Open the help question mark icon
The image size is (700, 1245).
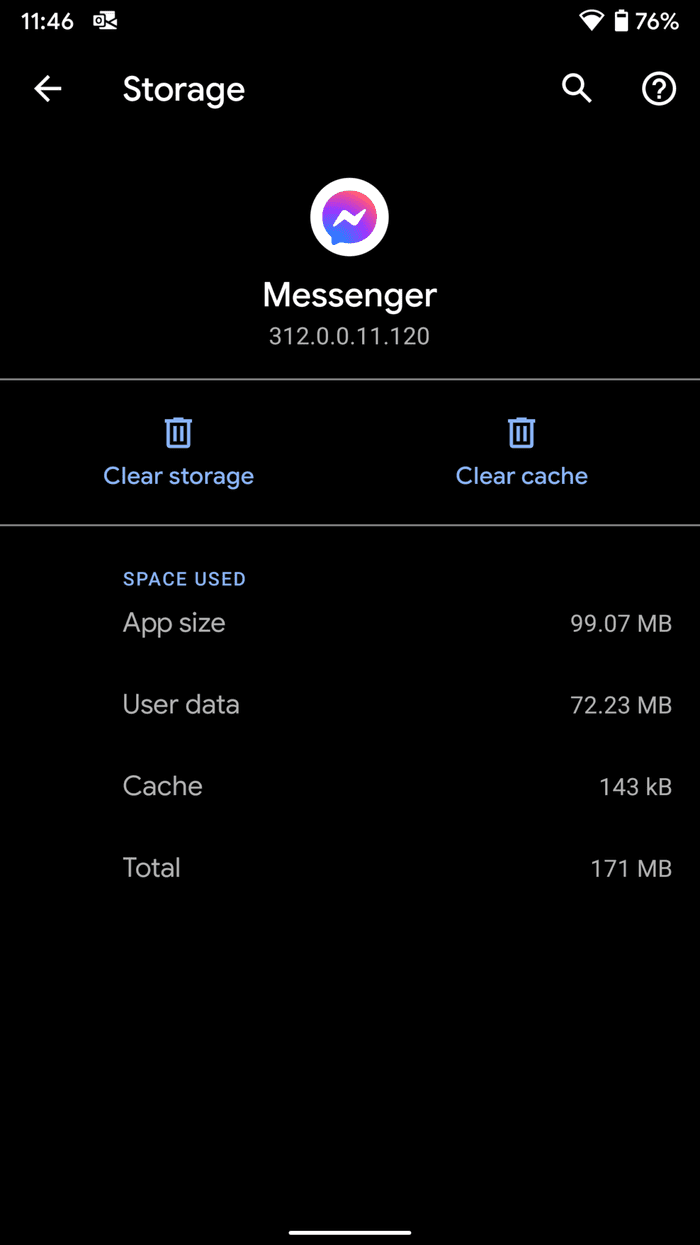(659, 89)
